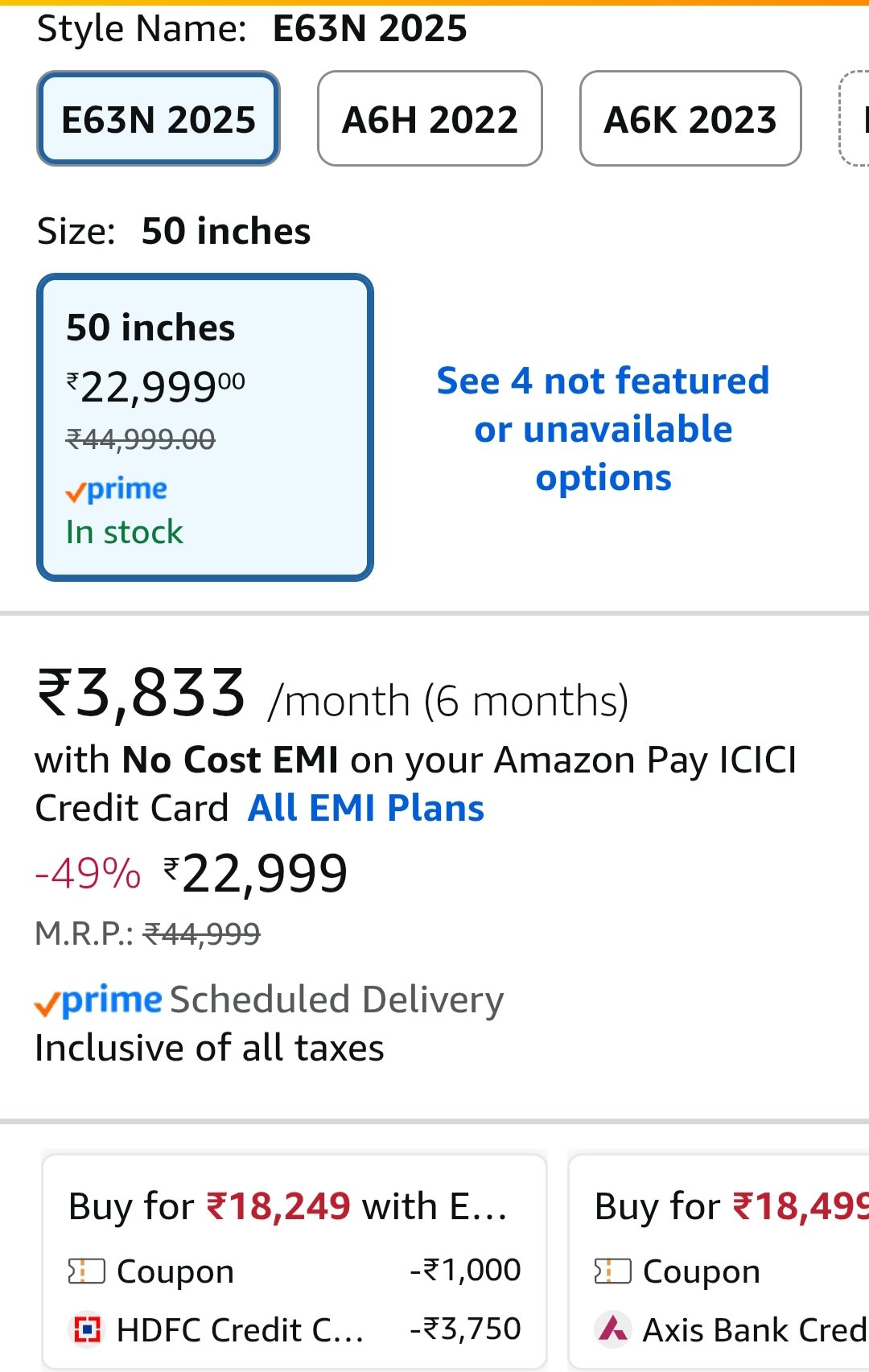Viewport: 869px width, 1372px height.
Task: Tap the coupon icon in the ₹18,249 offer
Action: coord(86,1271)
